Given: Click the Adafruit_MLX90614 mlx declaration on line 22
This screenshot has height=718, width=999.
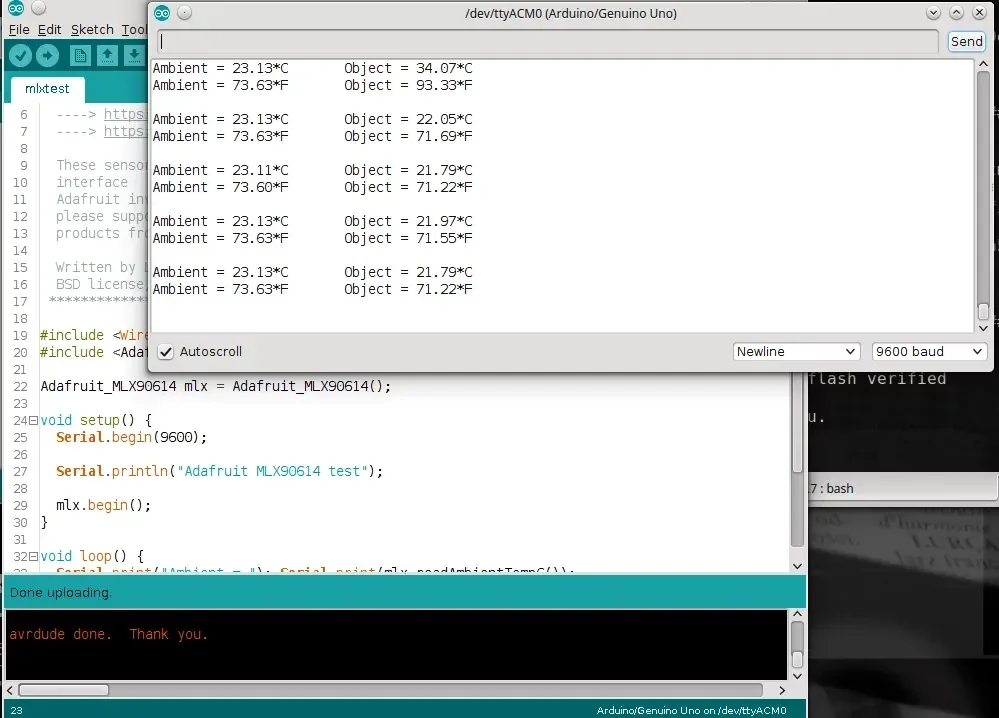Looking at the screenshot, I should point(216,386).
